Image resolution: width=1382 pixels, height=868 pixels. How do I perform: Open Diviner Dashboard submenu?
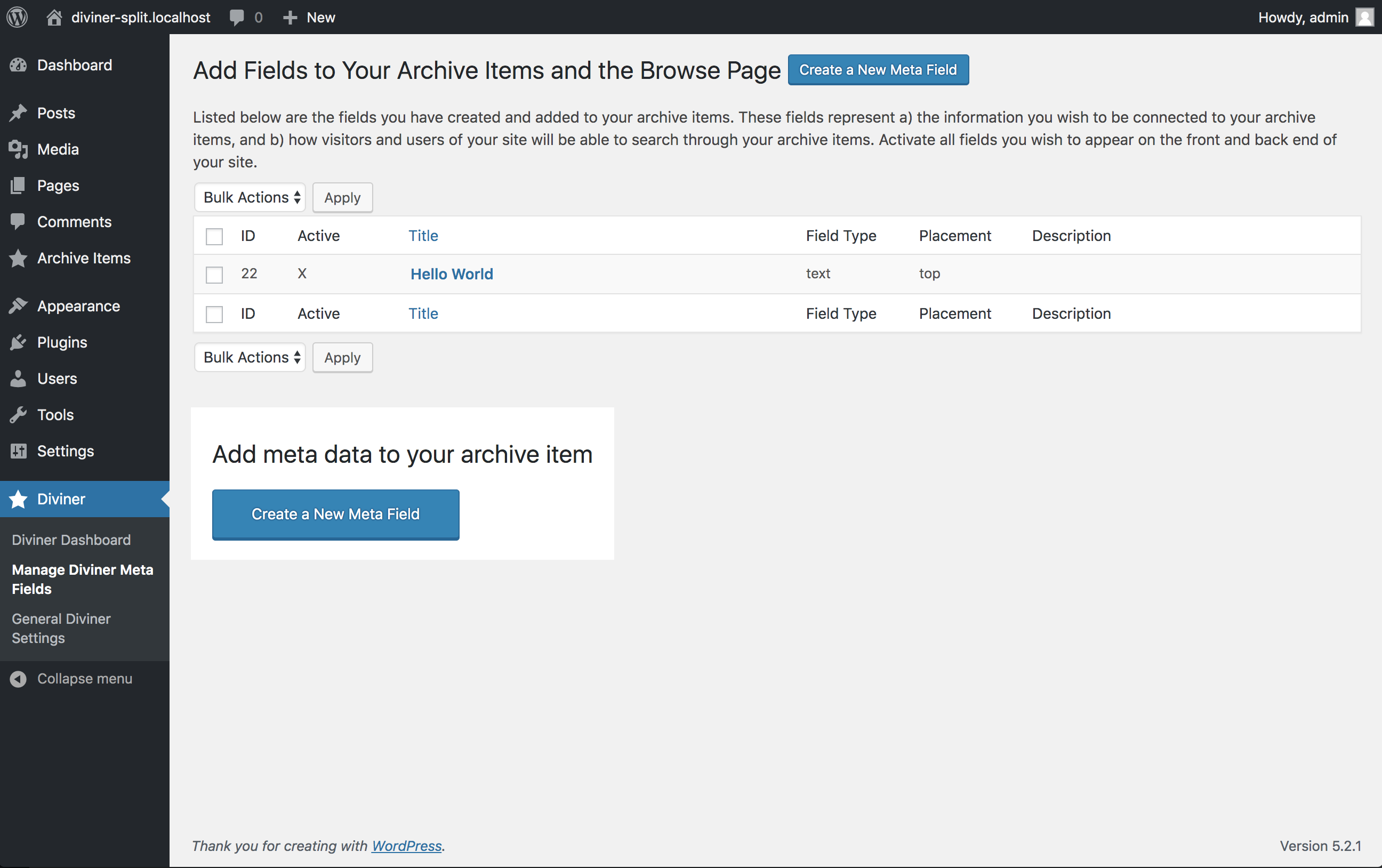point(71,540)
